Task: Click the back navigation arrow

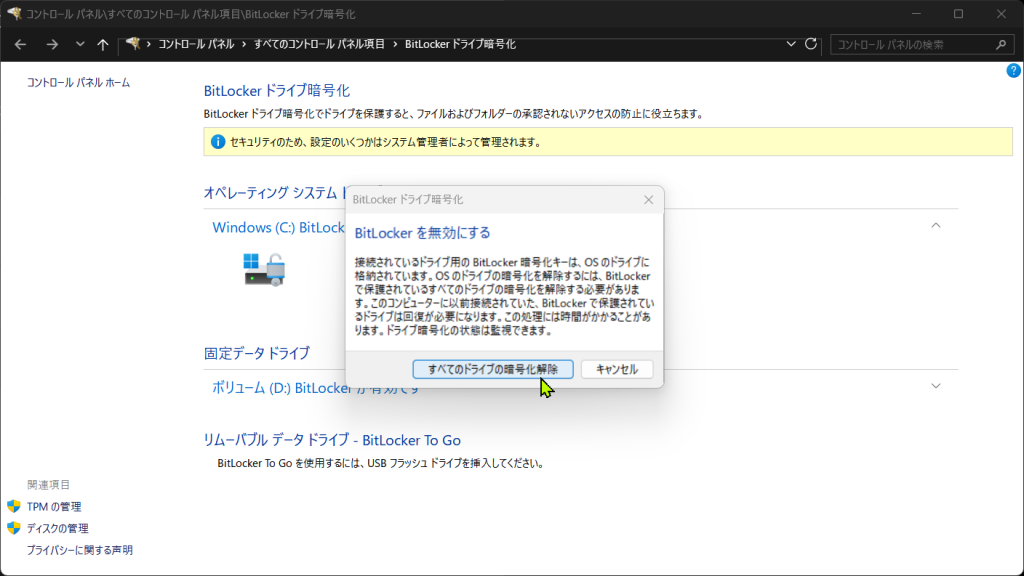Action: click(x=20, y=45)
